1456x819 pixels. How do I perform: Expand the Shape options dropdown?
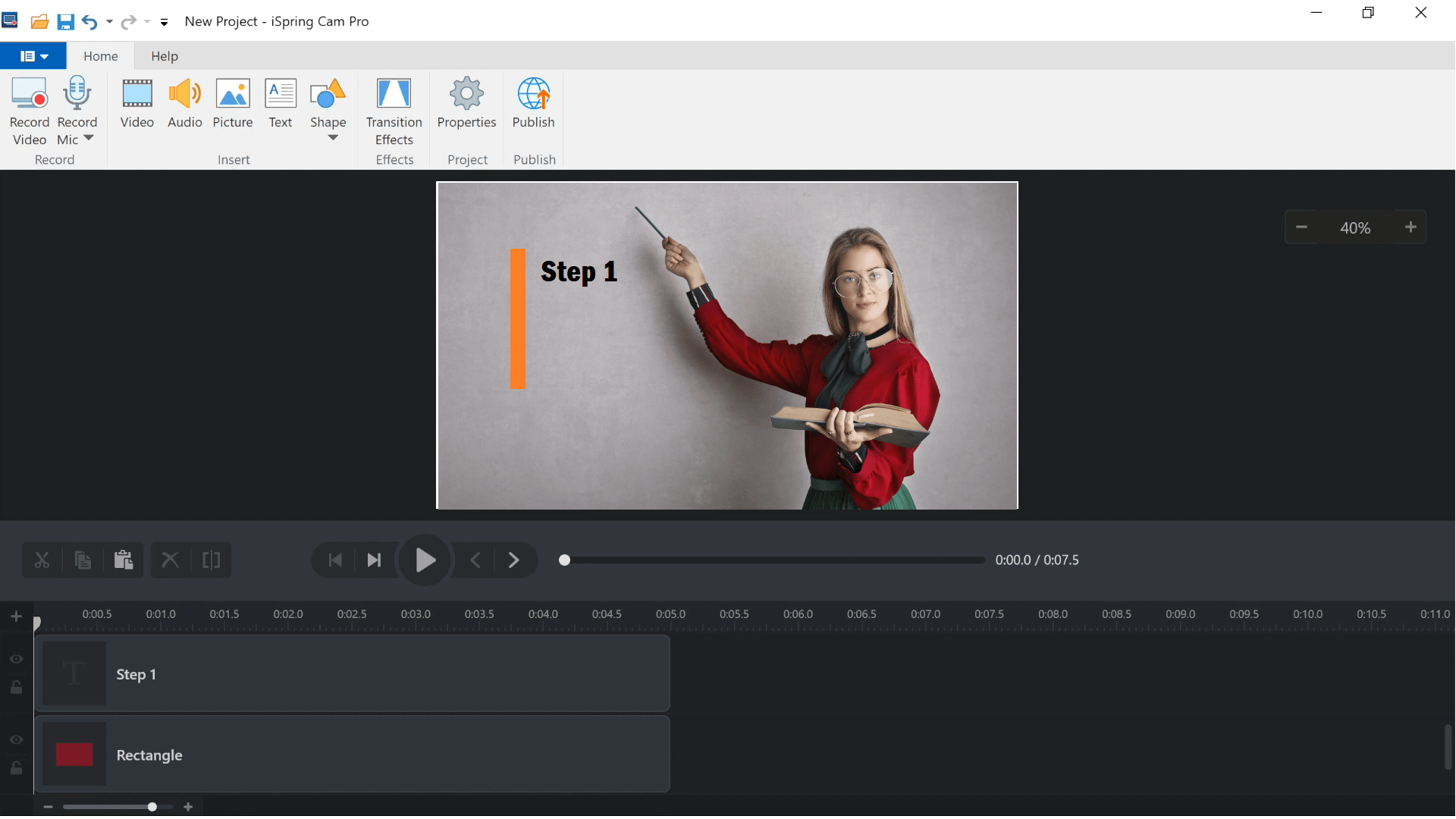tap(334, 136)
